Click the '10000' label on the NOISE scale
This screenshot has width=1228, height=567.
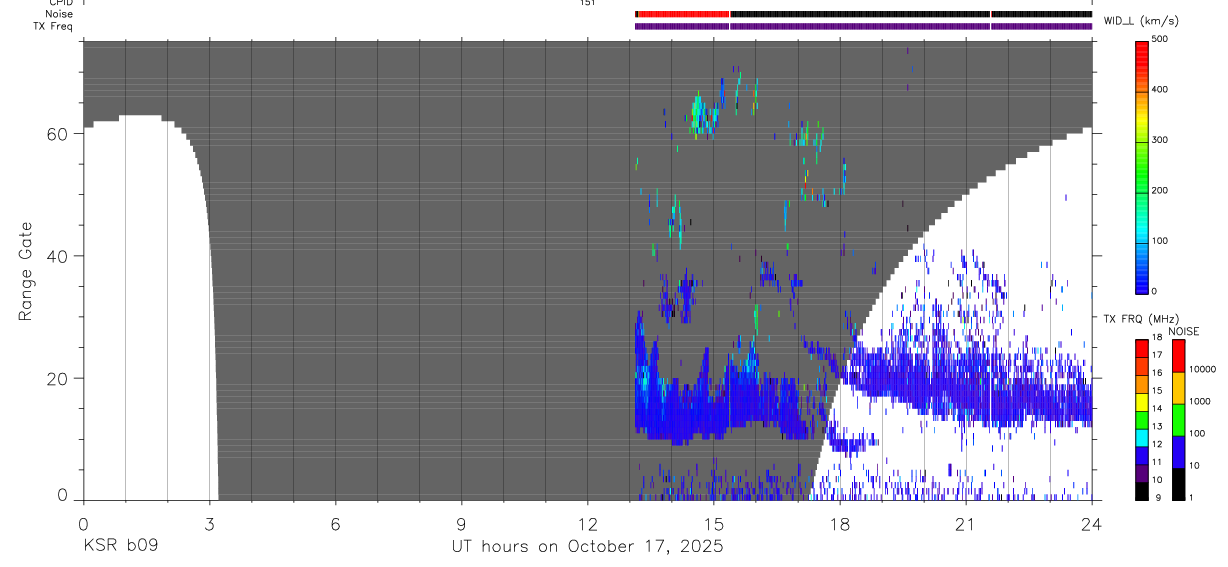click(x=1202, y=369)
